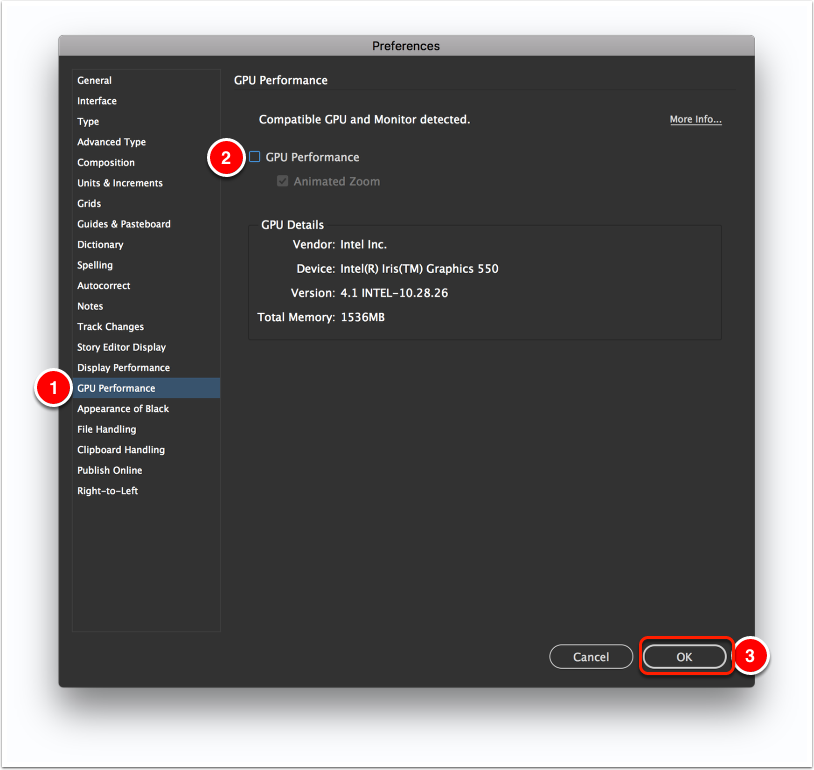This screenshot has width=814, height=770.
Task: Select Track Changes category
Action: click(x=111, y=327)
